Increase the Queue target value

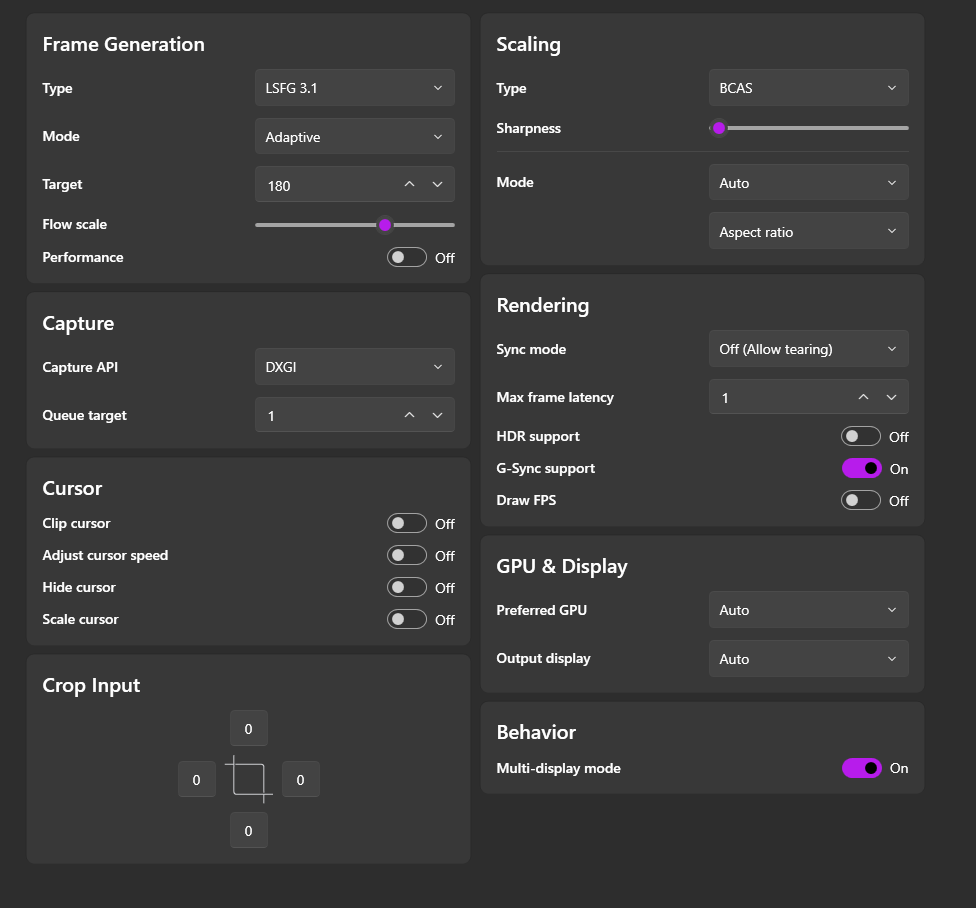tap(409, 415)
